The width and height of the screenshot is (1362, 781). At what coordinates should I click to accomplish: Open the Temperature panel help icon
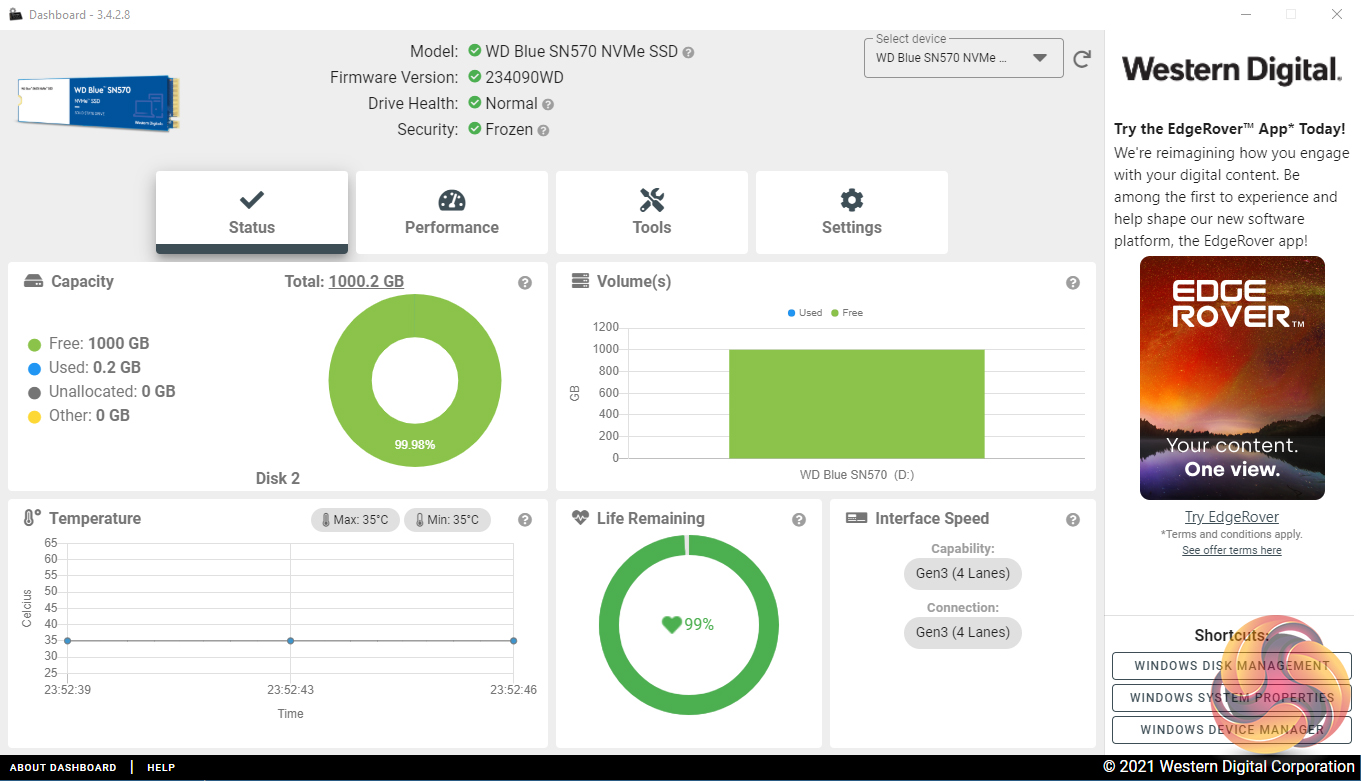525,520
